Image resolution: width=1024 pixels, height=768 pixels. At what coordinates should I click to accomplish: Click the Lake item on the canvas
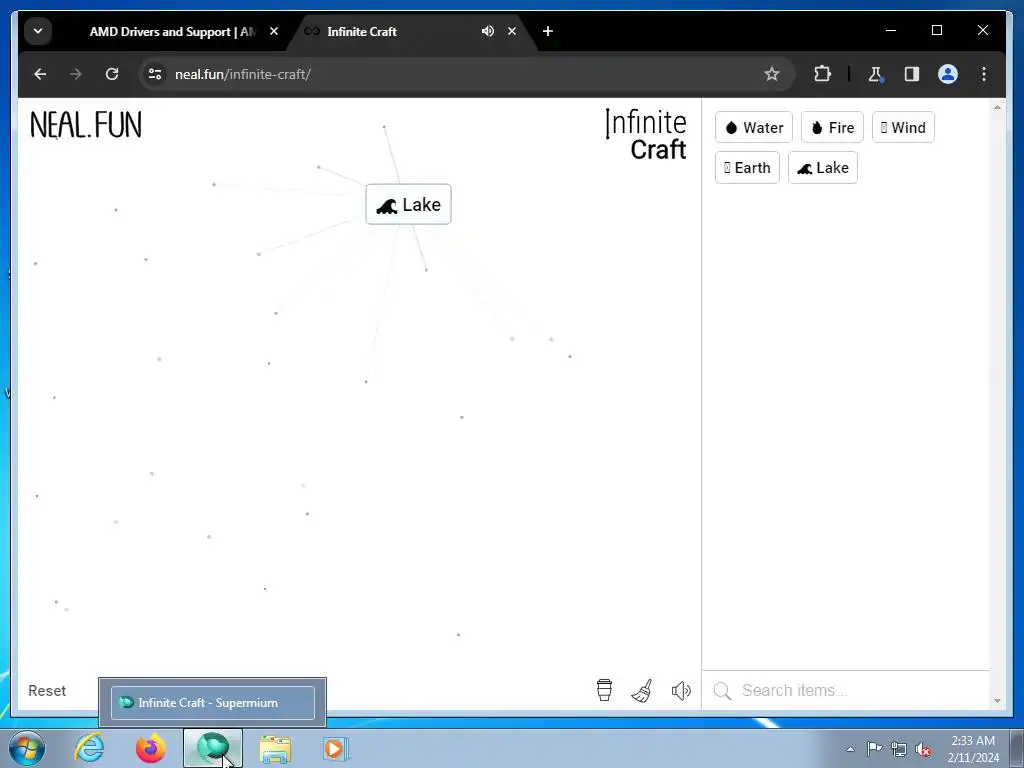coord(408,204)
